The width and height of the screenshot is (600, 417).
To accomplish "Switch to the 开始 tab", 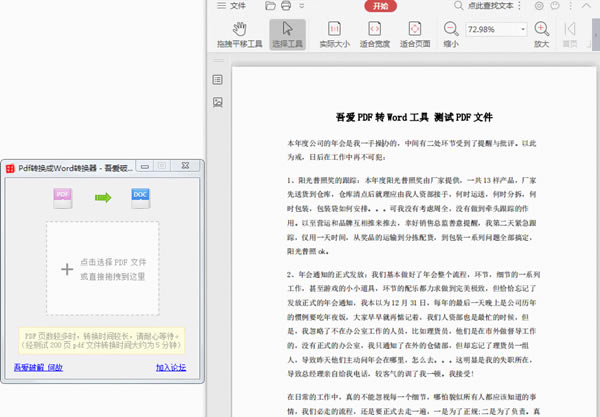I will click(380, 6).
